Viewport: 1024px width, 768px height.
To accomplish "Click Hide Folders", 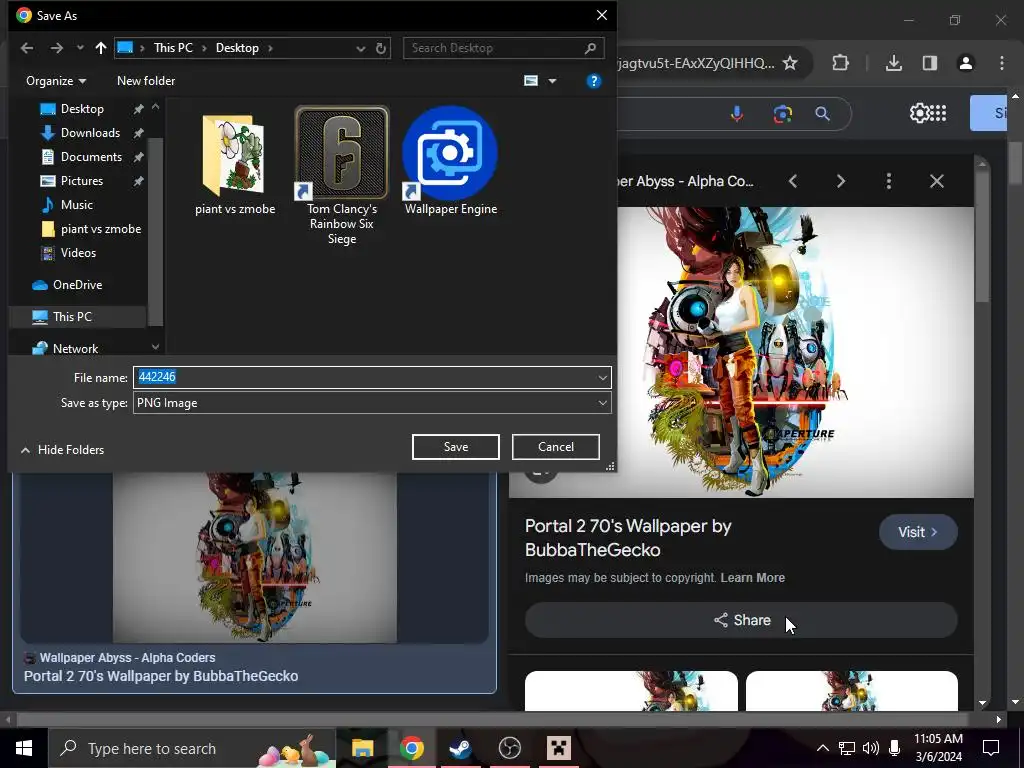I will 63,450.
